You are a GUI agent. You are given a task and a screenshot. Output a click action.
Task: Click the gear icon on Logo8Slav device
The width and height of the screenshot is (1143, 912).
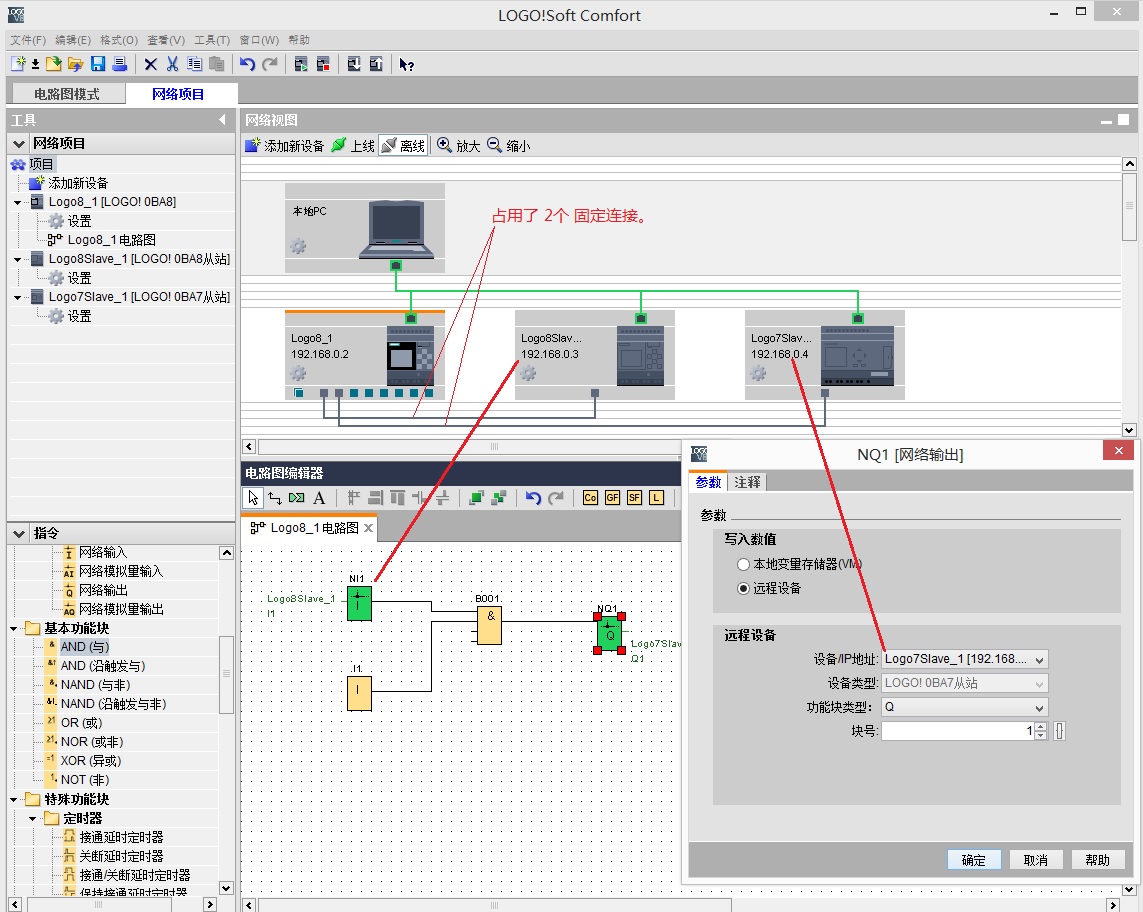(x=528, y=374)
